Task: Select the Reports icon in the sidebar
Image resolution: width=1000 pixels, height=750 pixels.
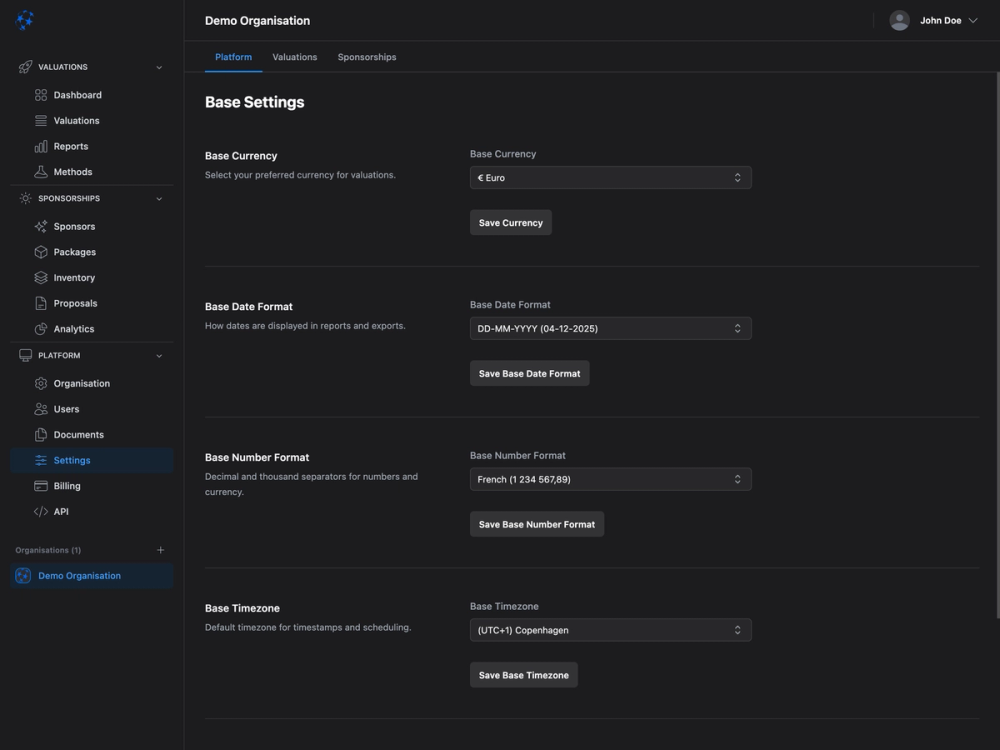Action: coord(40,146)
